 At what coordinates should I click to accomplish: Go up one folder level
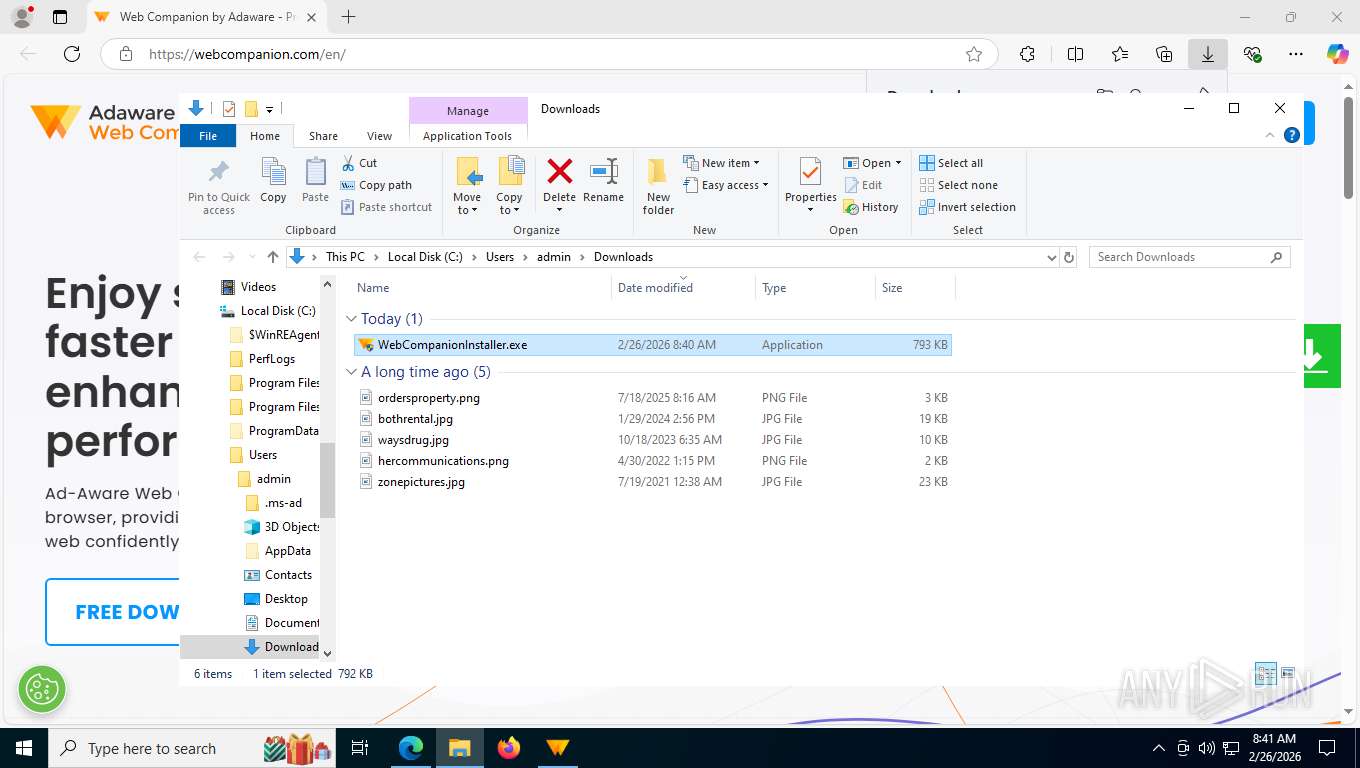point(273,257)
